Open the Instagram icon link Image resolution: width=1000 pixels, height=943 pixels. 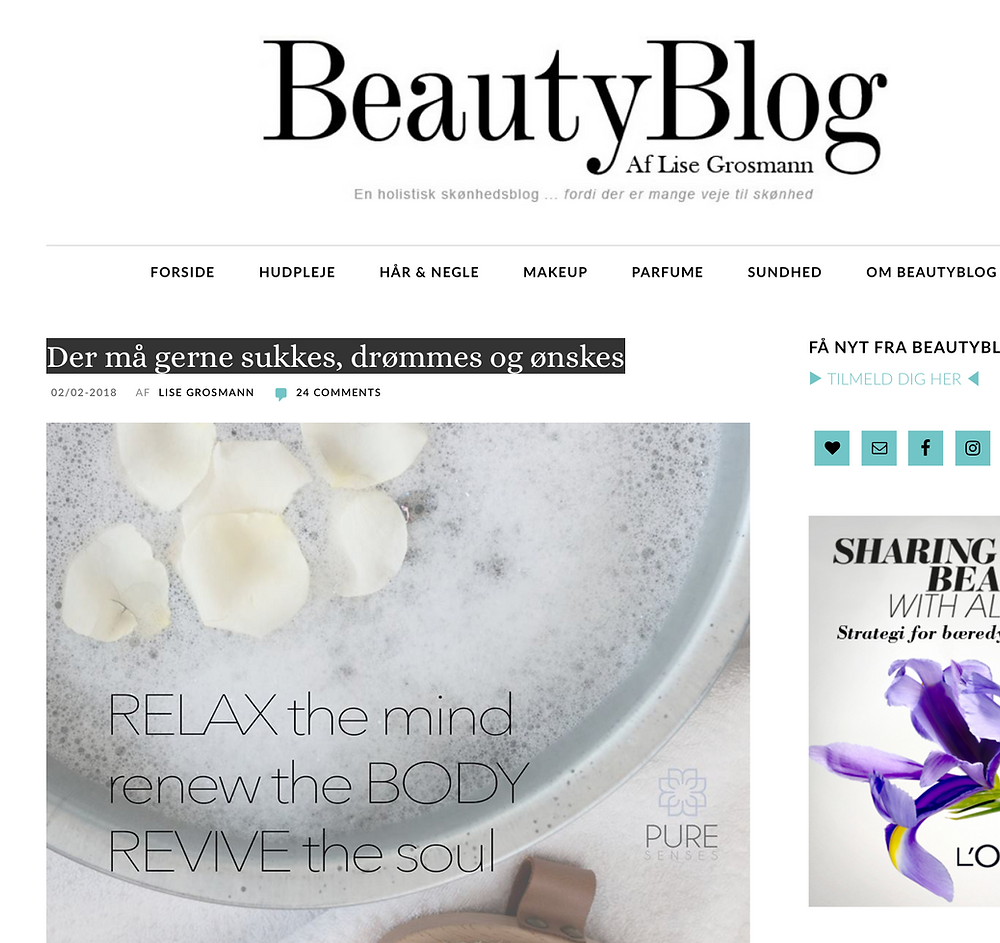click(973, 448)
